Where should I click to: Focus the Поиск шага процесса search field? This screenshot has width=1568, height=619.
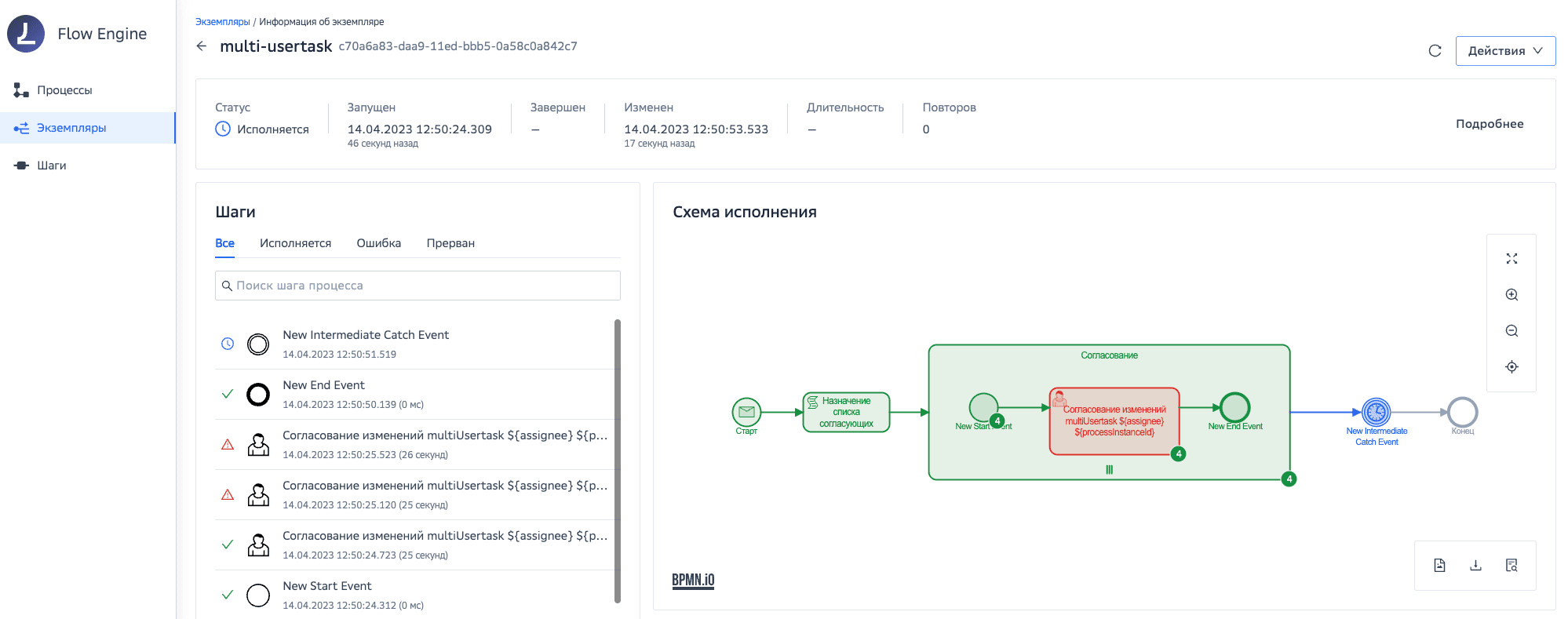point(418,286)
